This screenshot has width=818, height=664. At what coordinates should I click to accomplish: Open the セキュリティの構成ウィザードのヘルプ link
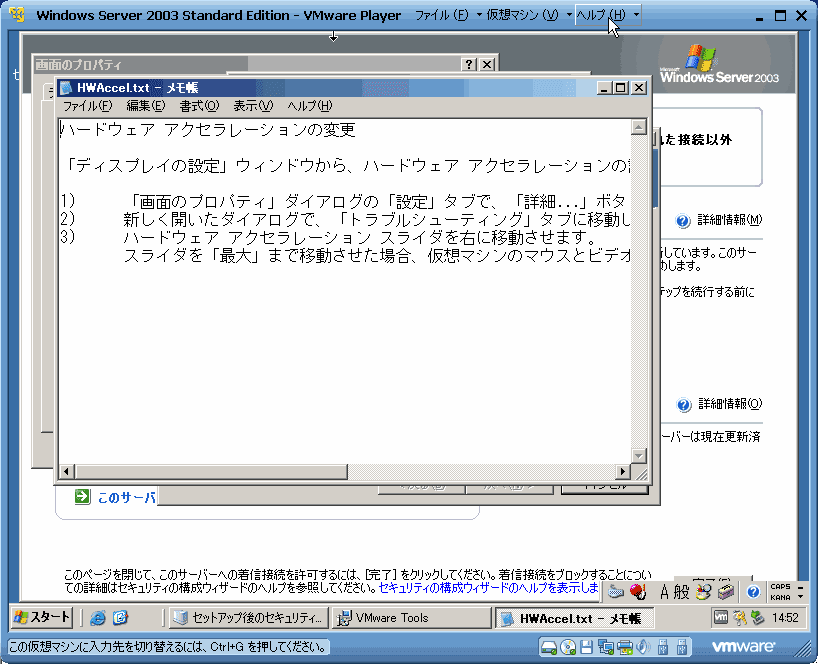coord(488,588)
